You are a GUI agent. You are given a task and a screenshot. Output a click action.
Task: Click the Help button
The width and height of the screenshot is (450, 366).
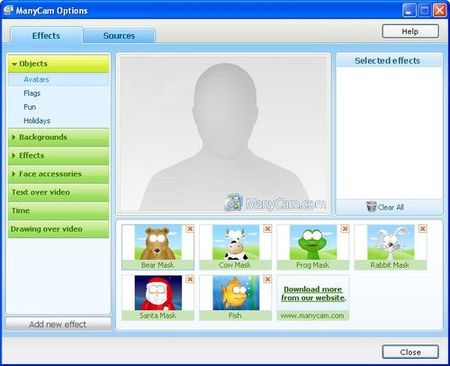pyautogui.click(x=410, y=31)
